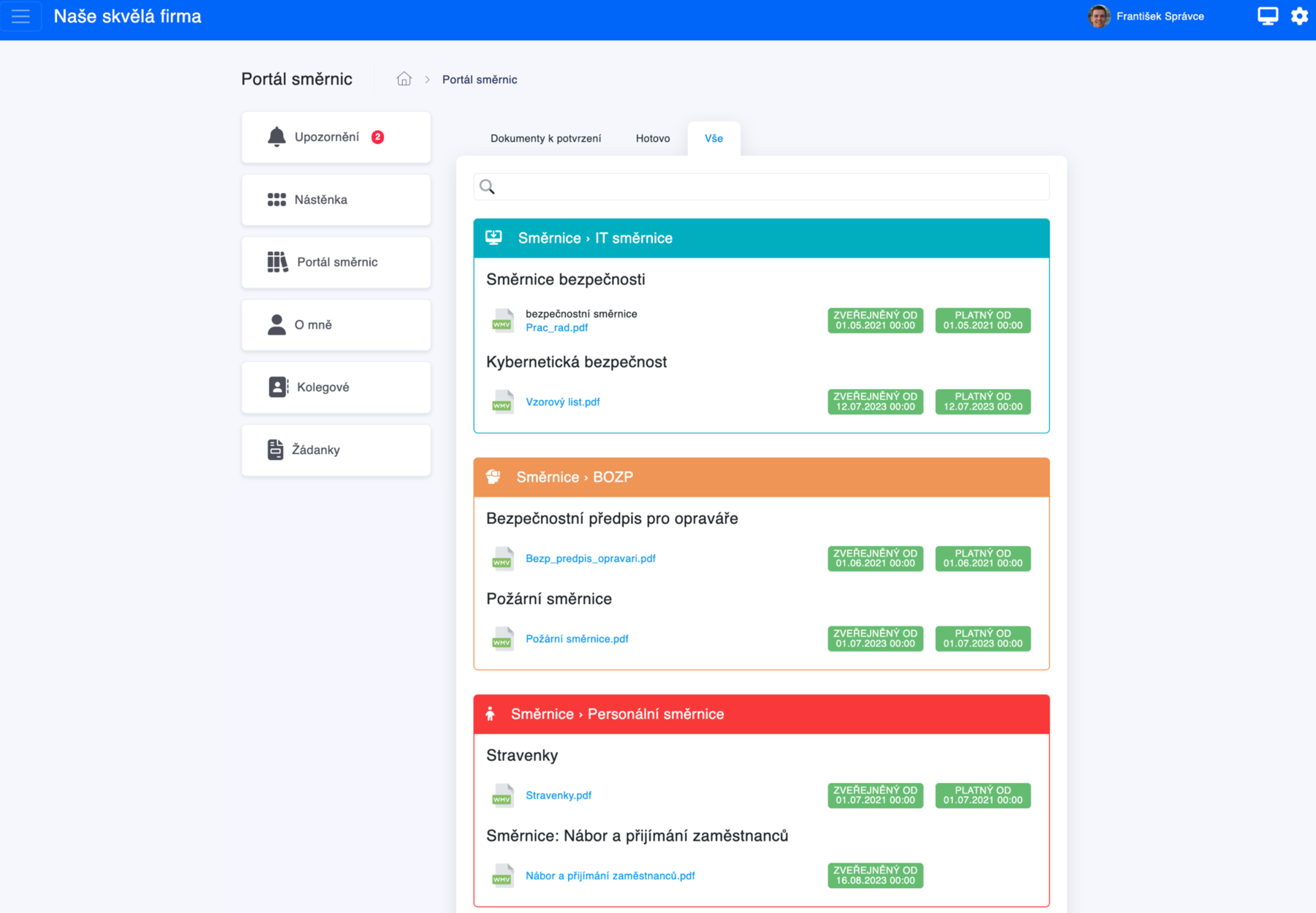Click Bezpečnostní předpis pro opraváře heading
1316x913 pixels.
612,518
